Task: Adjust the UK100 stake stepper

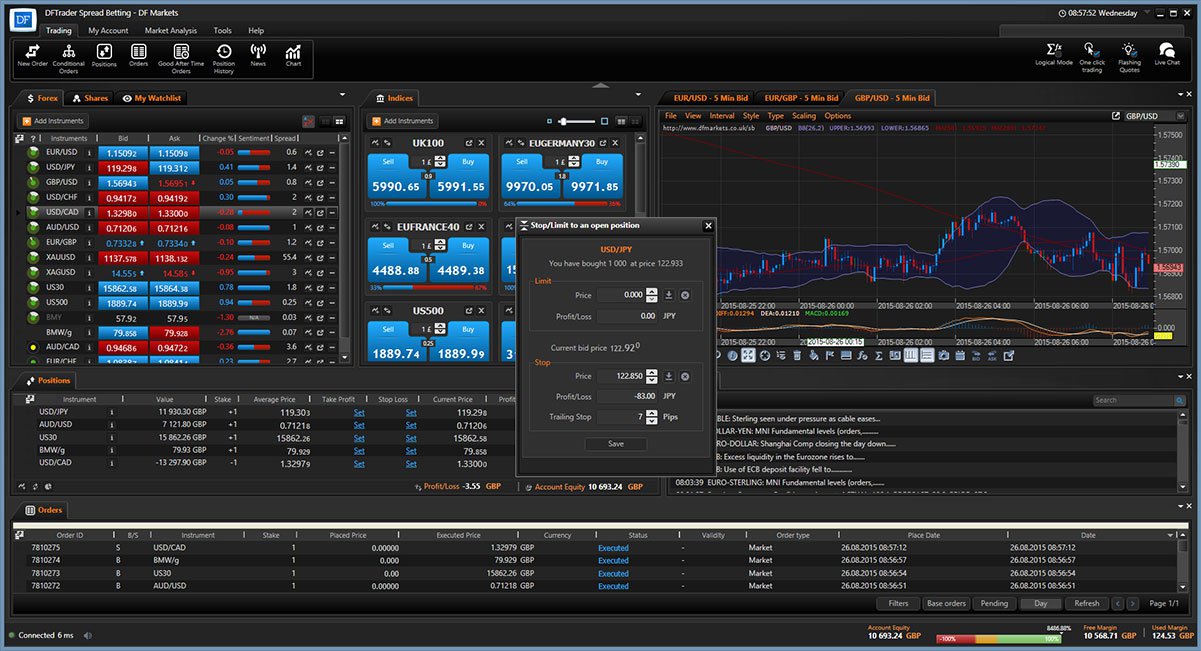Action: [438, 161]
